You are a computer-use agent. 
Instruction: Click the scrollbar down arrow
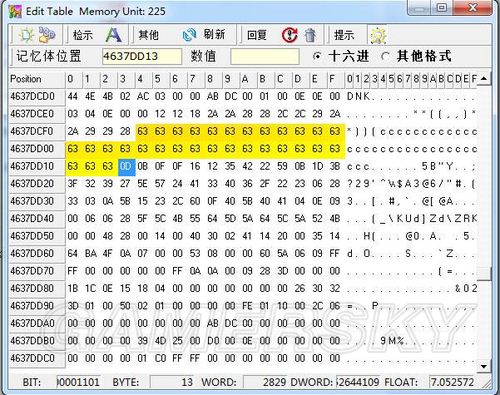(484, 367)
